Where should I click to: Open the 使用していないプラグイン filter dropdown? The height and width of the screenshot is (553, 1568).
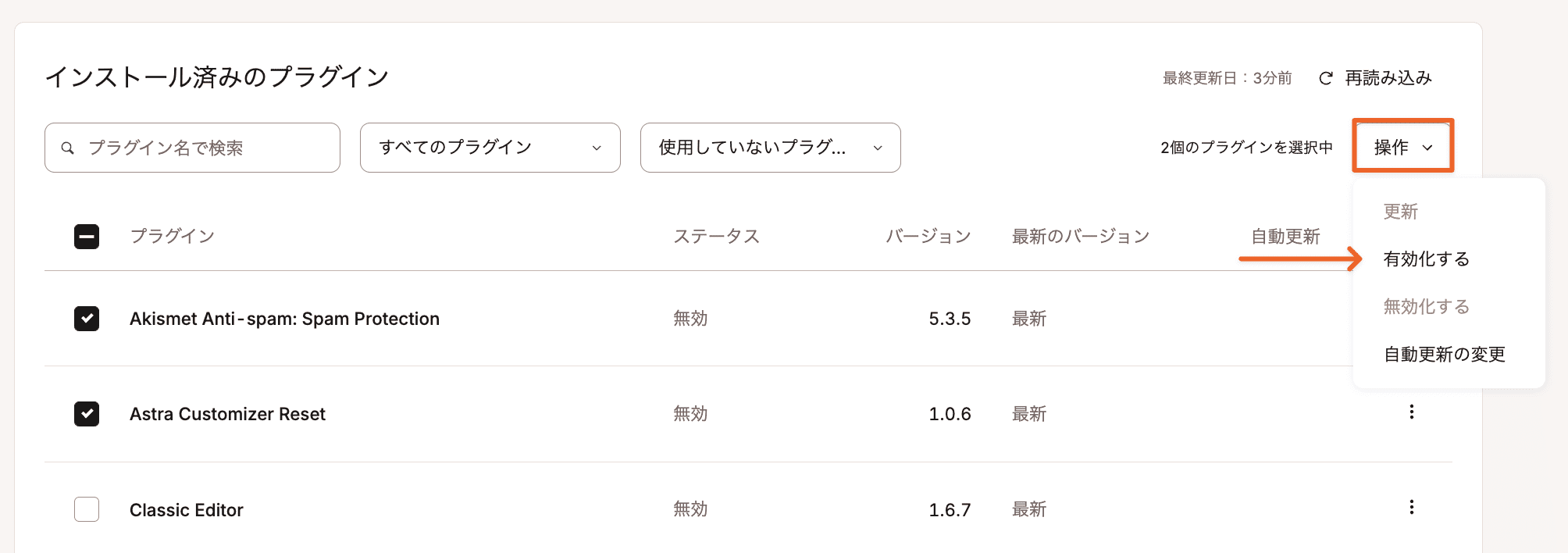pos(769,148)
